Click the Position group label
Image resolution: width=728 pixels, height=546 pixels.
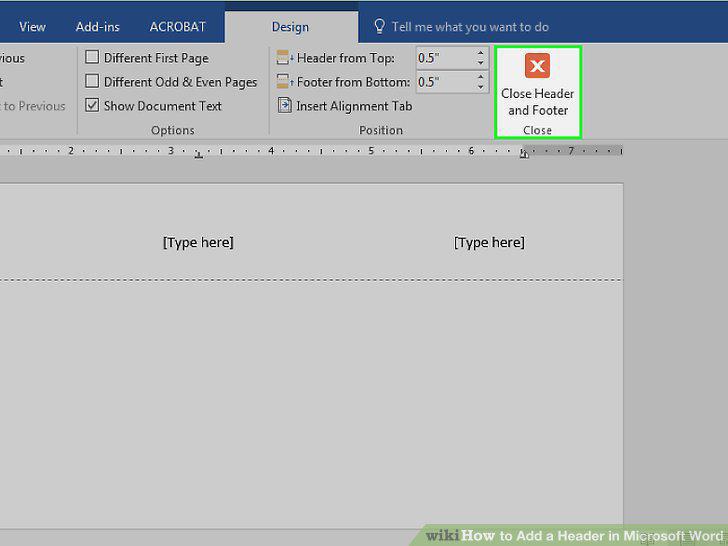[x=381, y=130]
